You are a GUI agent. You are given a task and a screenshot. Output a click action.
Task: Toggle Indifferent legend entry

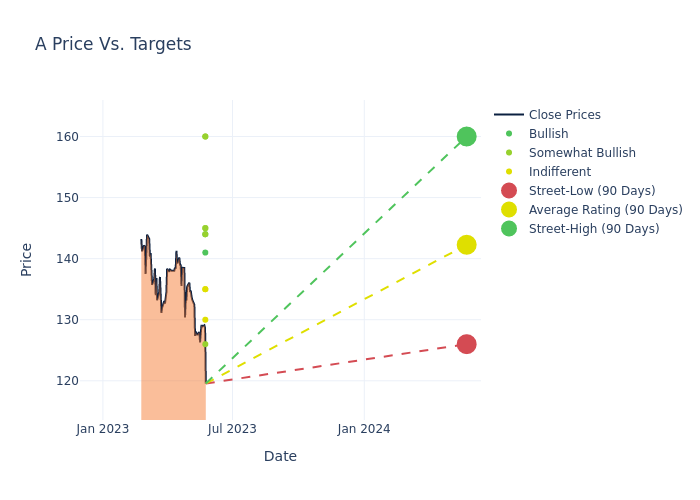pos(559,172)
